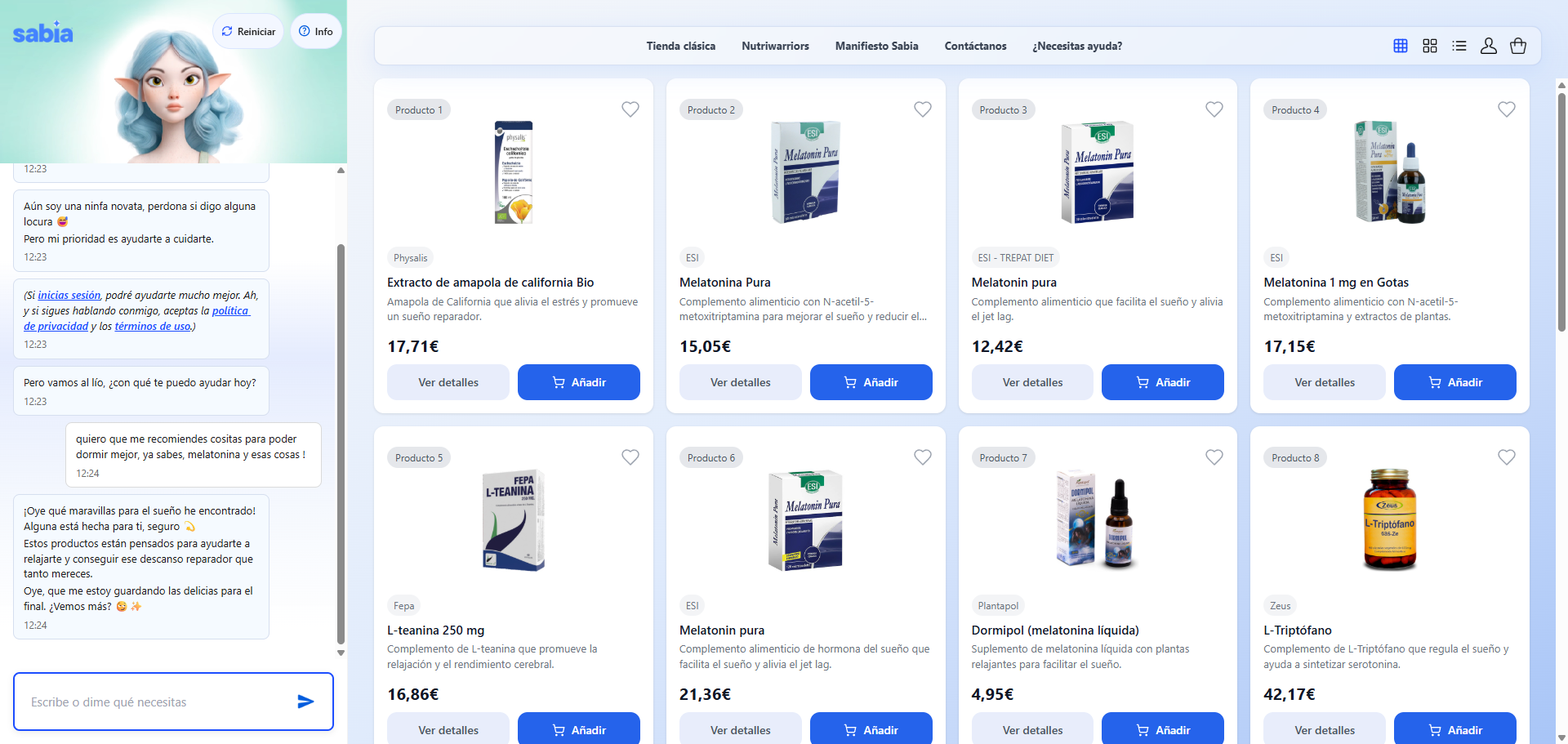1568x744 pixels.
Task: Click the Plantapol brand tag
Action: point(998,606)
